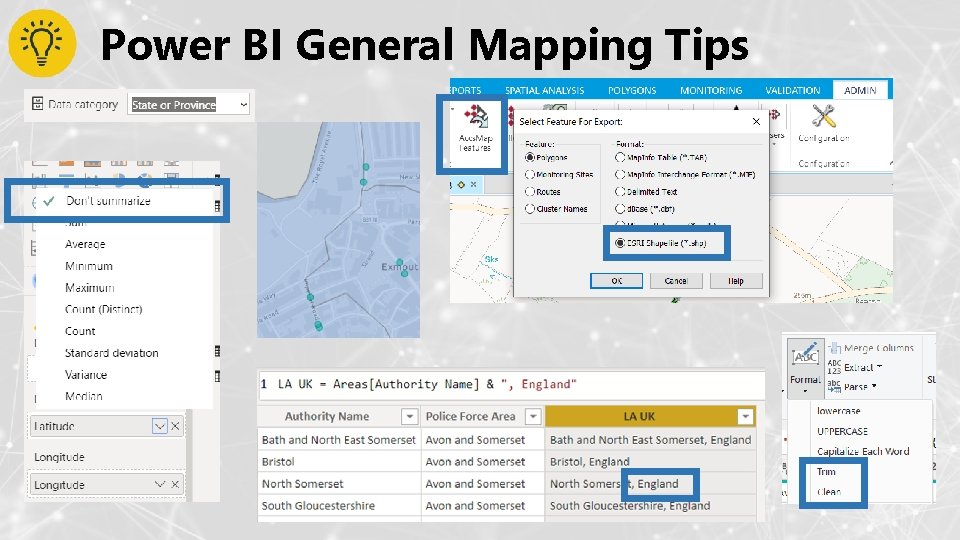
Task: Click the Format ABC icon in ribbon
Action: pyautogui.click(x=805, y=355)
